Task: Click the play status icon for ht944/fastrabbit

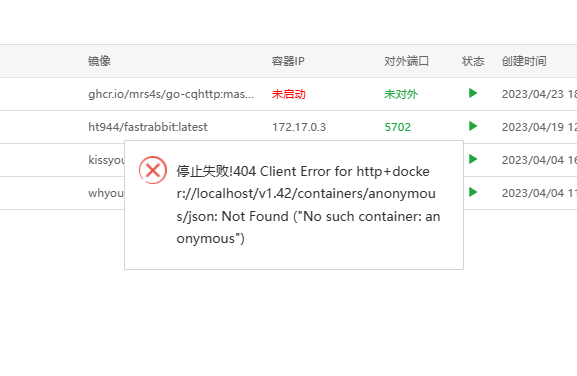Action: click(473, 126)
